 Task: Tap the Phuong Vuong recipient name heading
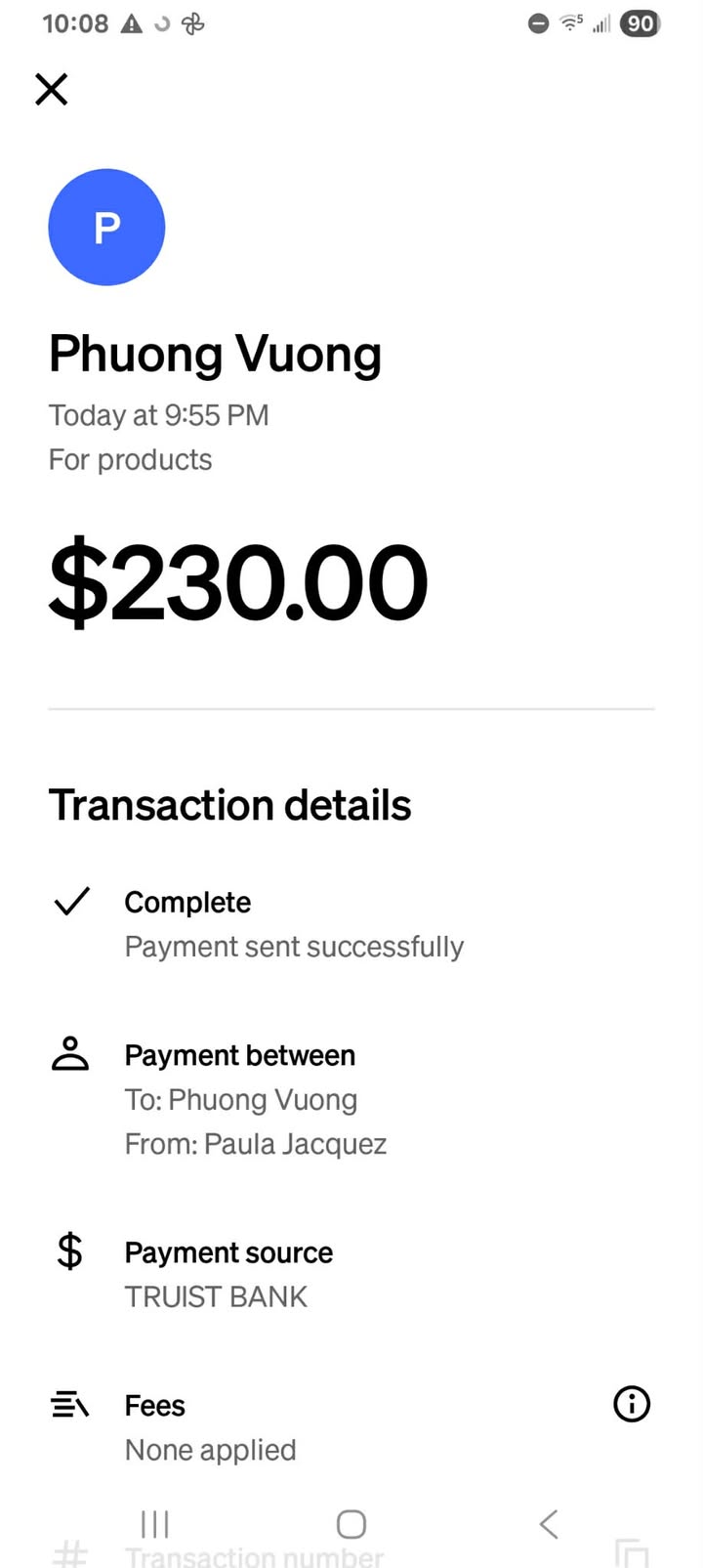[x=215, y=354]
